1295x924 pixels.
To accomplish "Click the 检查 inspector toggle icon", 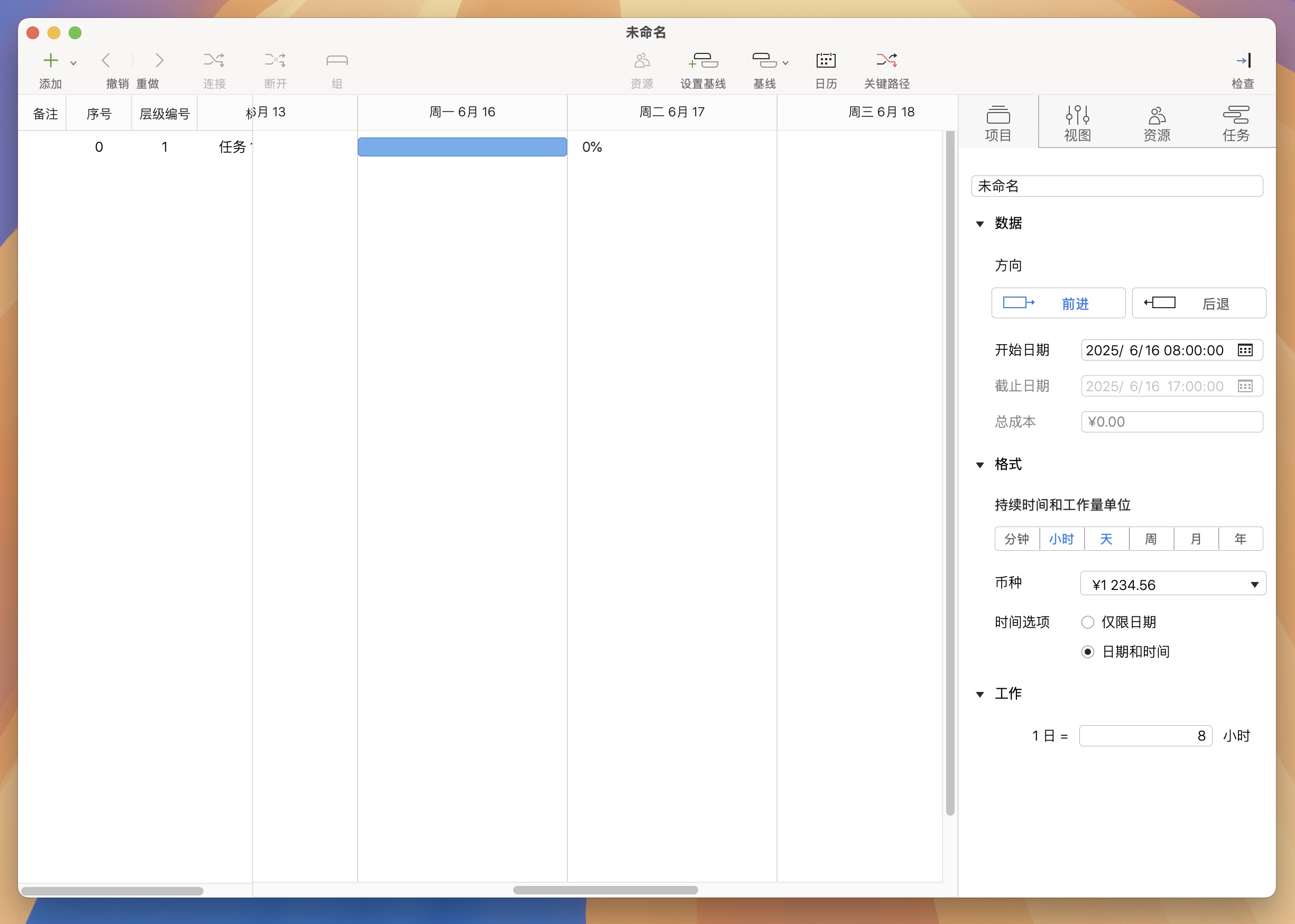I will pyautogui.click(x=1243, y=60).
